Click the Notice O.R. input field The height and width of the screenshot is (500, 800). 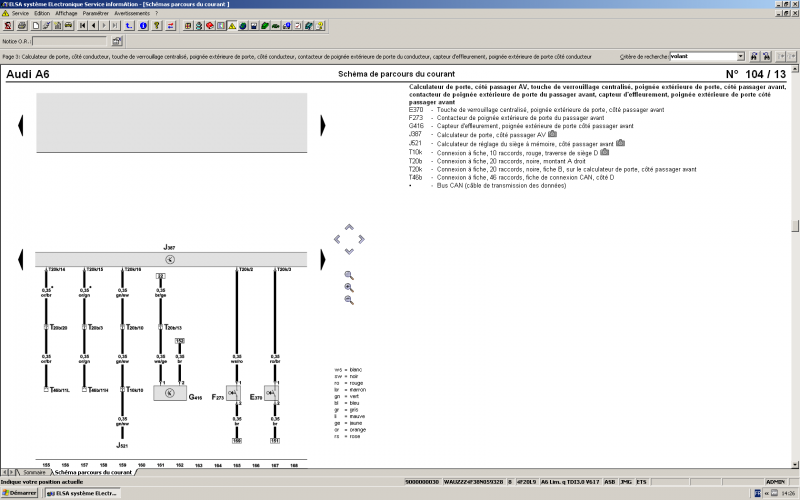[70, 41]
